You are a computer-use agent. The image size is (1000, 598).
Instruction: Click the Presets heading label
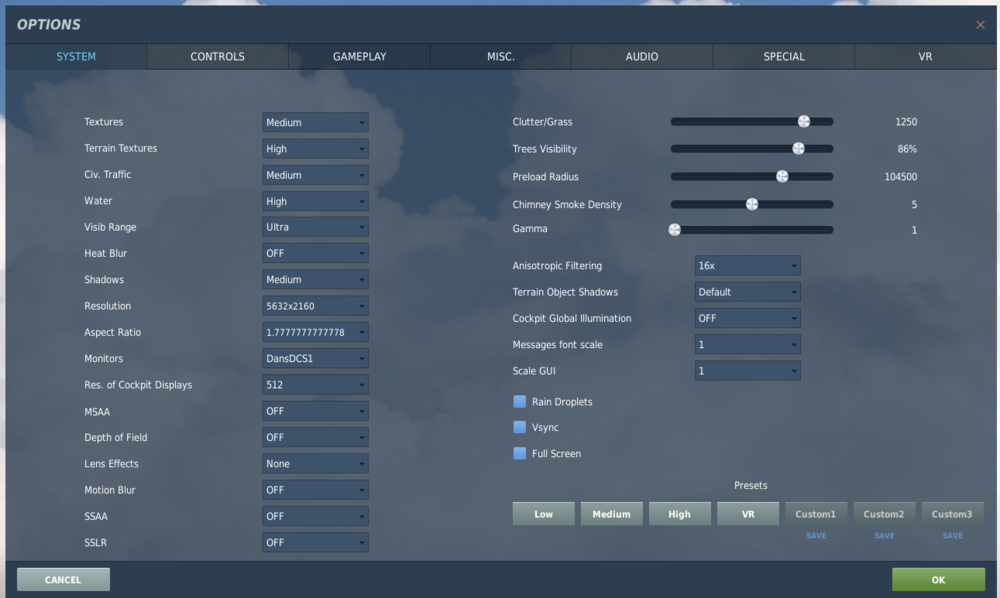[751, 485]
